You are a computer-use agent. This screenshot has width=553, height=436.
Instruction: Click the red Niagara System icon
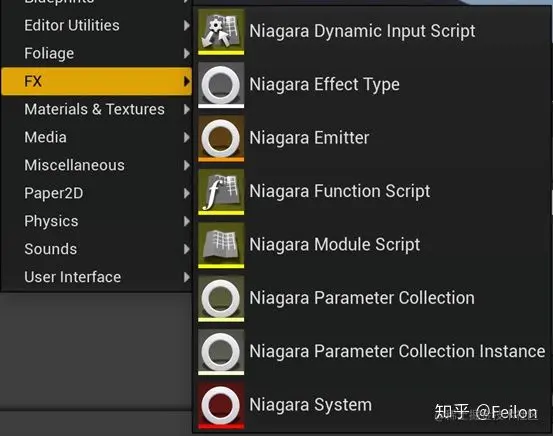pyautogui.click(x=221, y=405)
